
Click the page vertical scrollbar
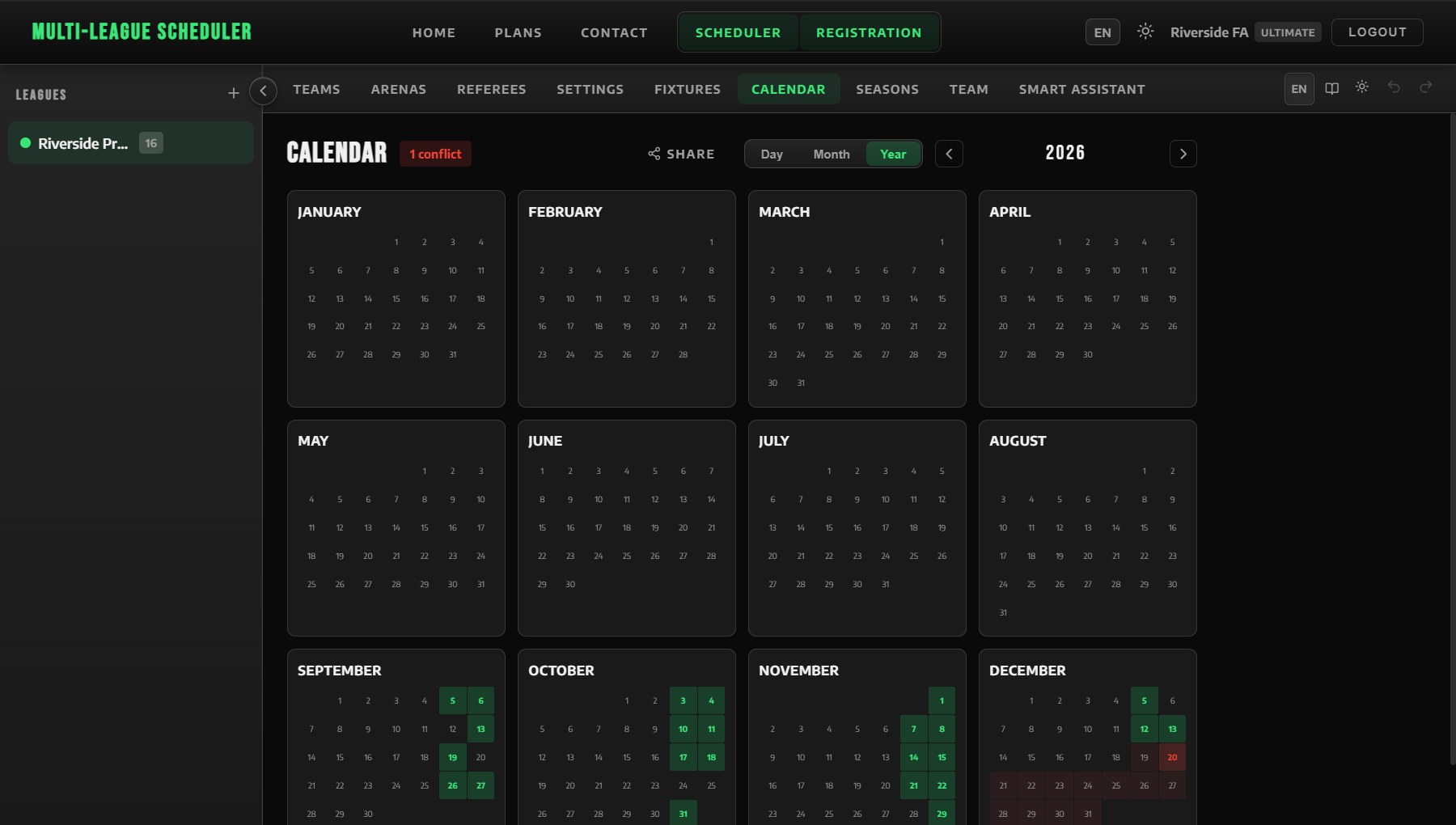click(1452, 441)
